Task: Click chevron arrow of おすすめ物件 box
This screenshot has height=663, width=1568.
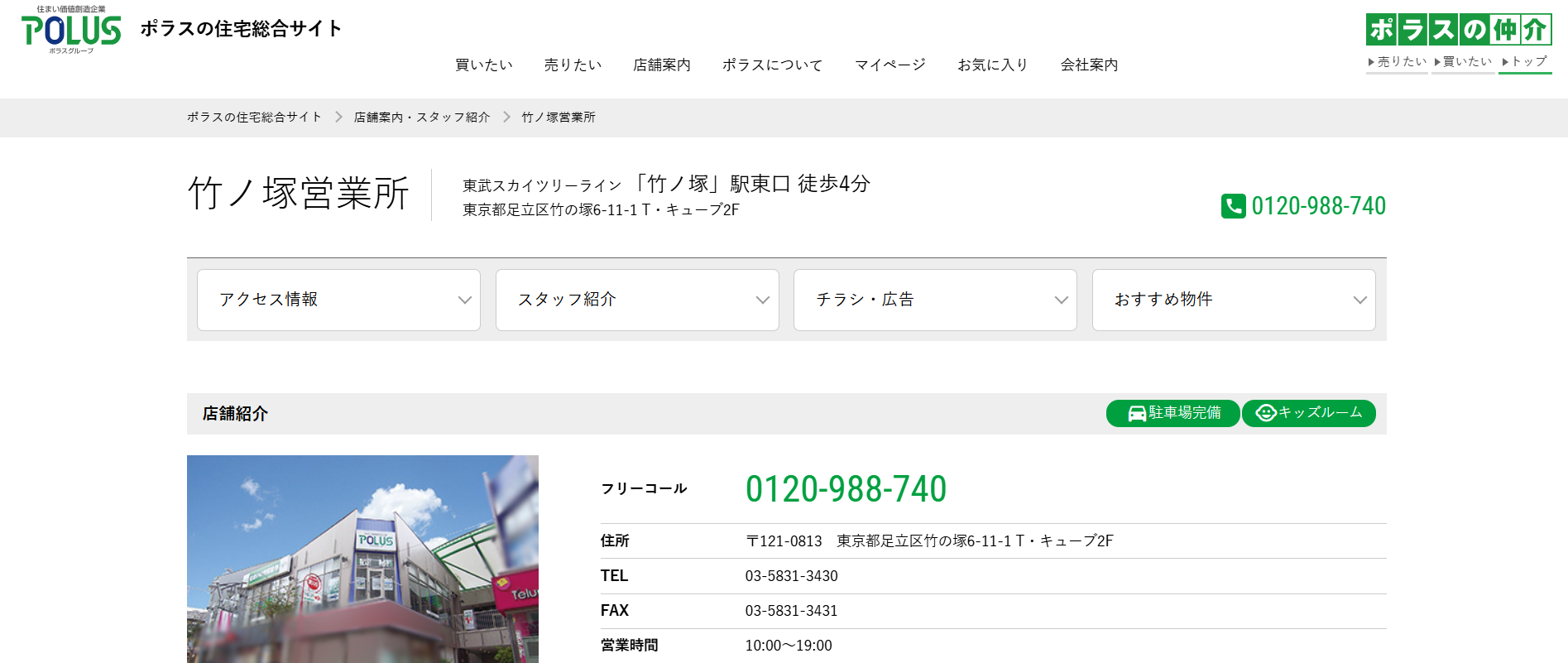Action: pyautogui.click(x=1360, y=300)
